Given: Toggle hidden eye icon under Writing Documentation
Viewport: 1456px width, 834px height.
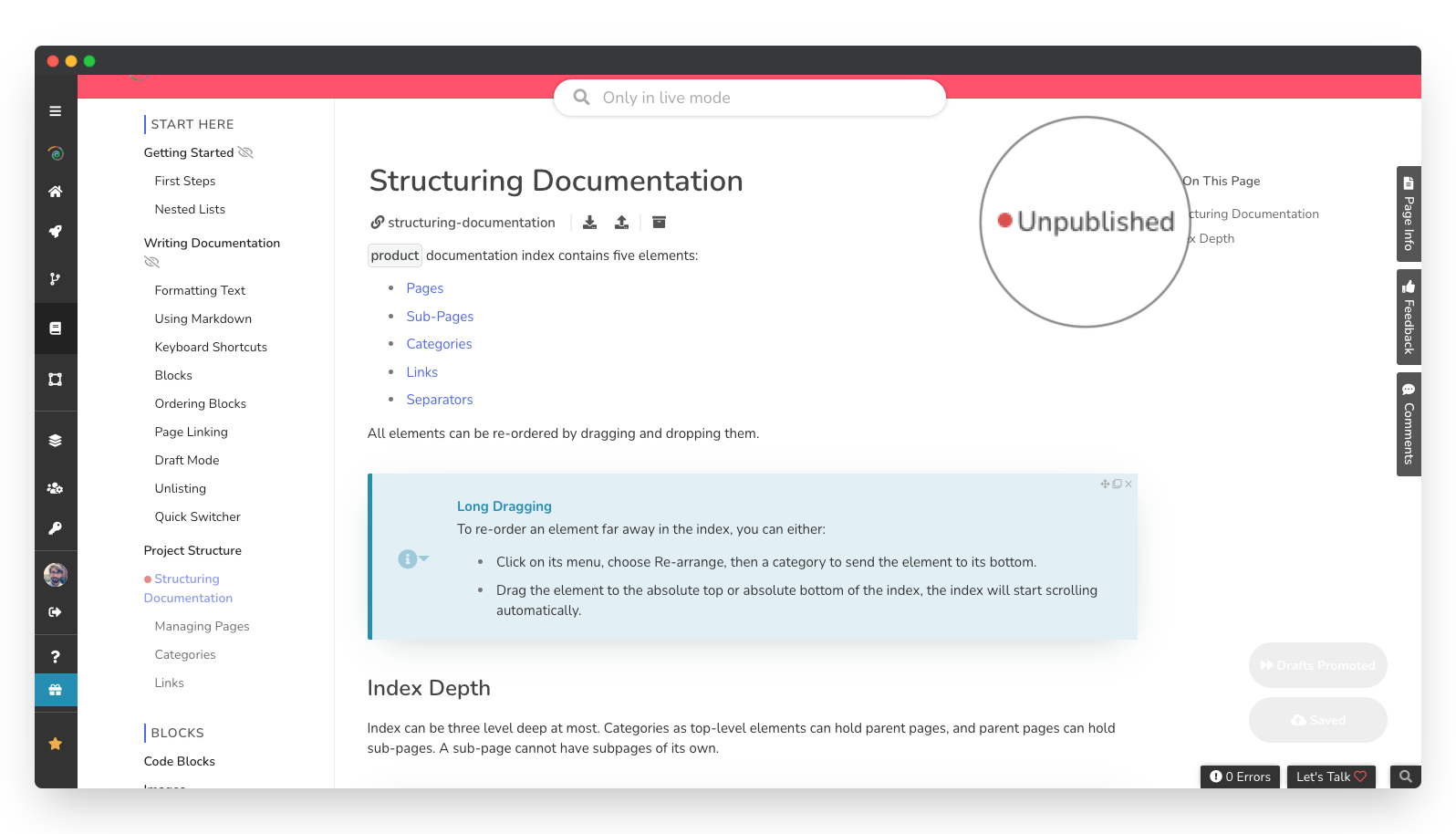Looking at the screenshot, I should tap(152, 262).
